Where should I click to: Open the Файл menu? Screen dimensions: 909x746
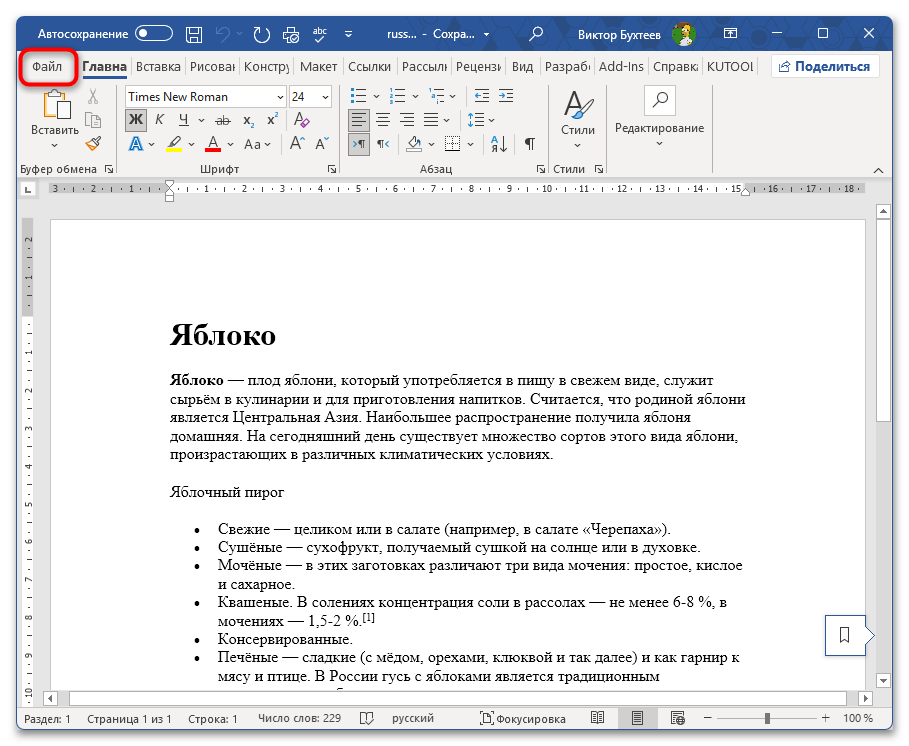point(46,67)
